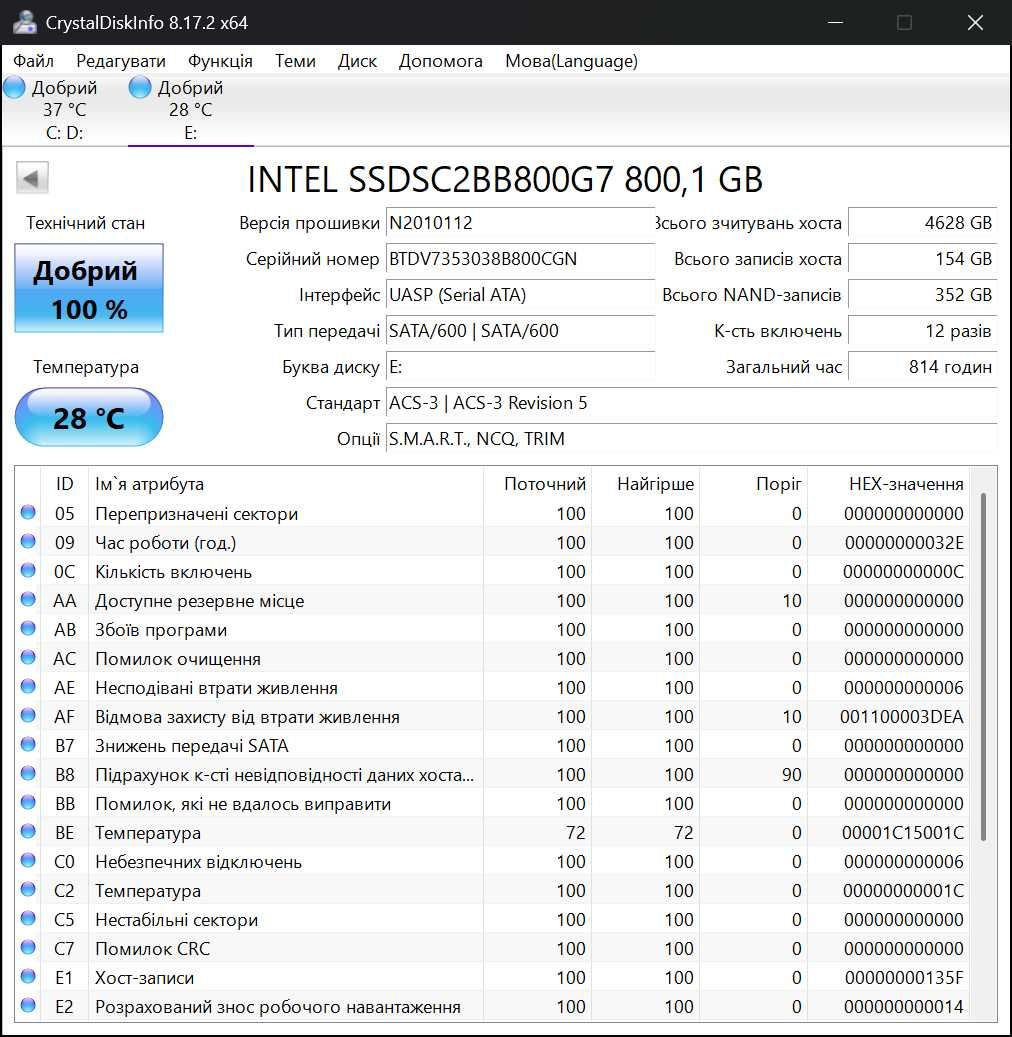This screenshot has width=1012, height=1037.
Task: Click status dot for attribute AA row
Action: (x=28, y=600)
